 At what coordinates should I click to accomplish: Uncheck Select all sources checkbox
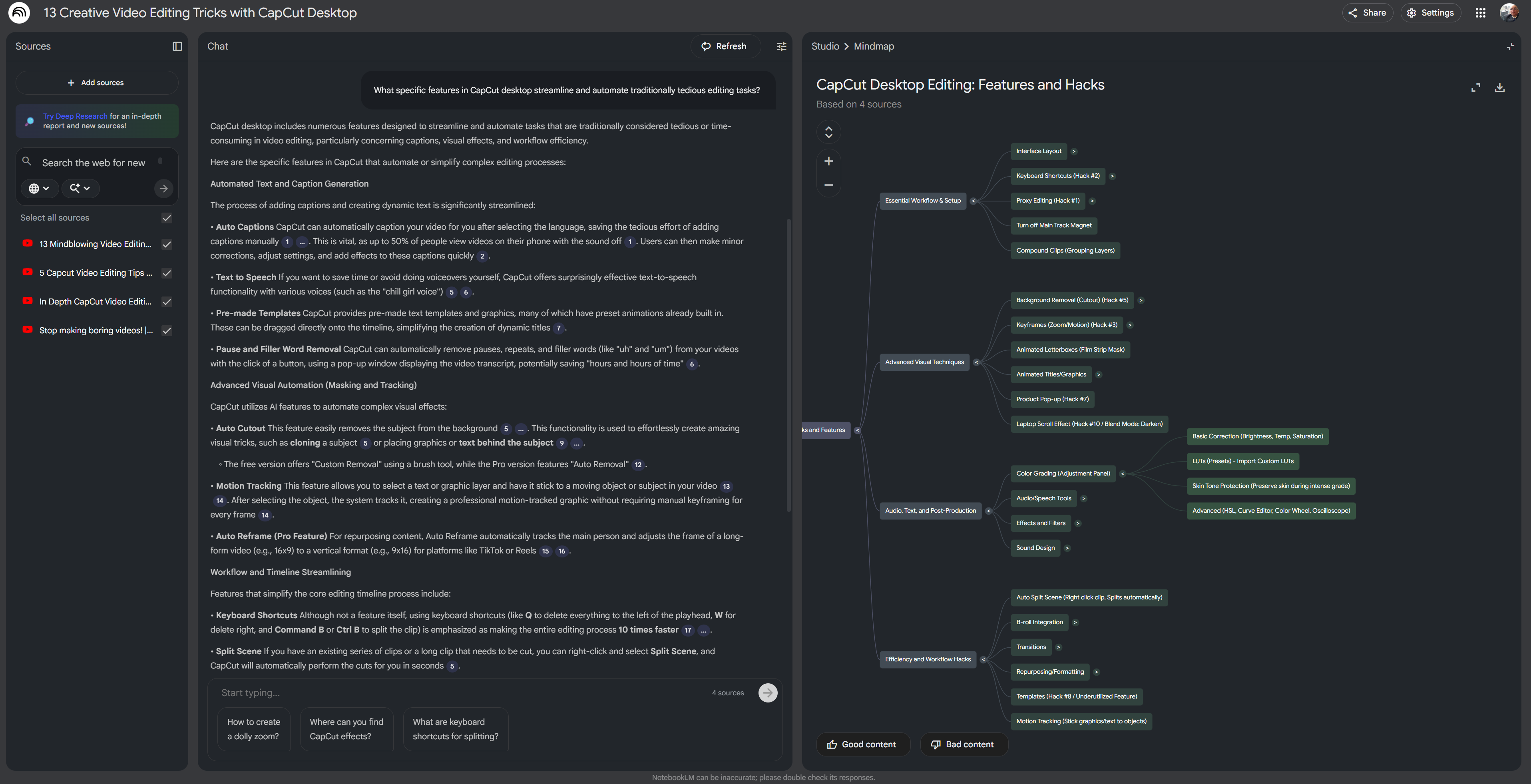tap(167, 217)
